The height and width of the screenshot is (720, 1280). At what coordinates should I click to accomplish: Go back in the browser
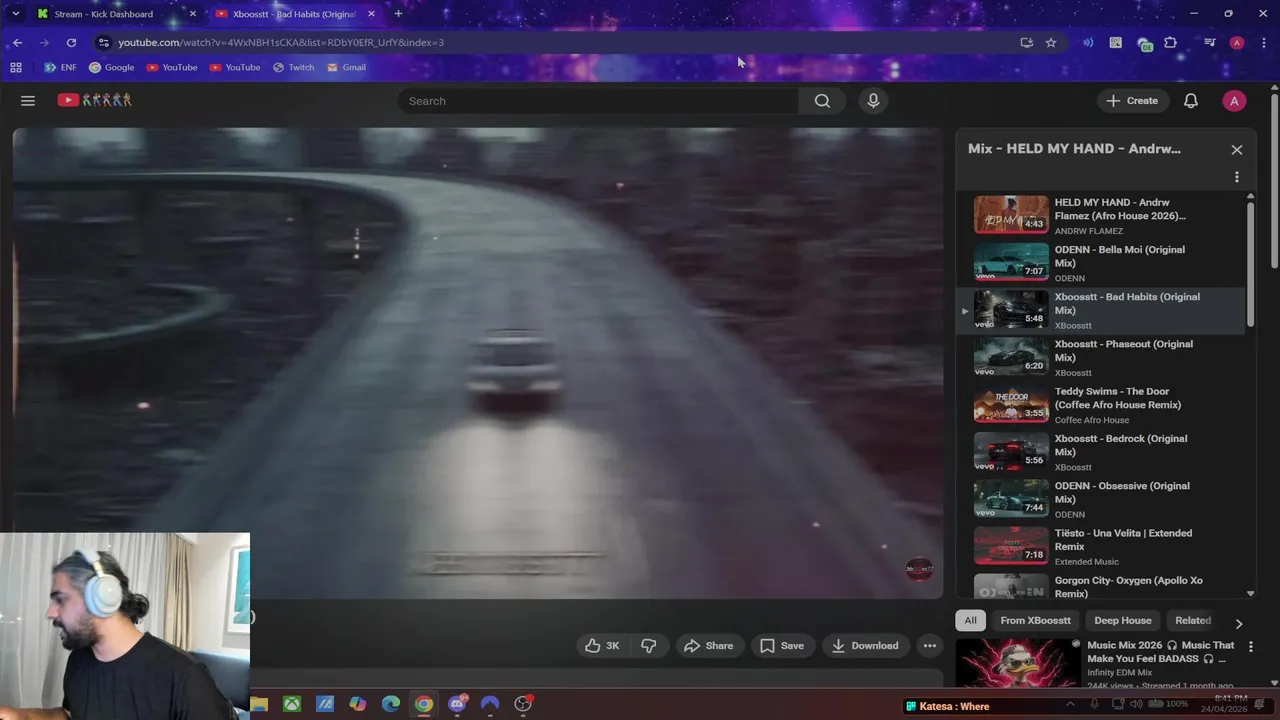pyautogui.click(x=18, y=43)
